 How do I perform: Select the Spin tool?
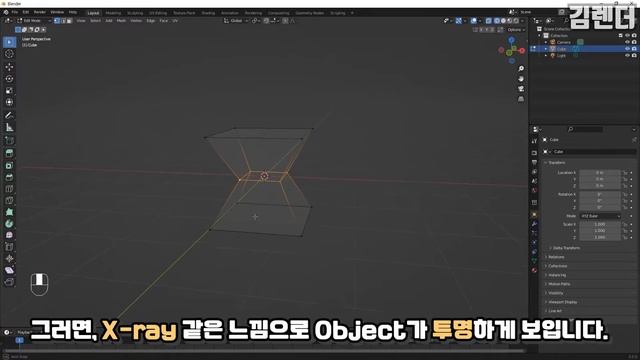[x=9, y=224]
